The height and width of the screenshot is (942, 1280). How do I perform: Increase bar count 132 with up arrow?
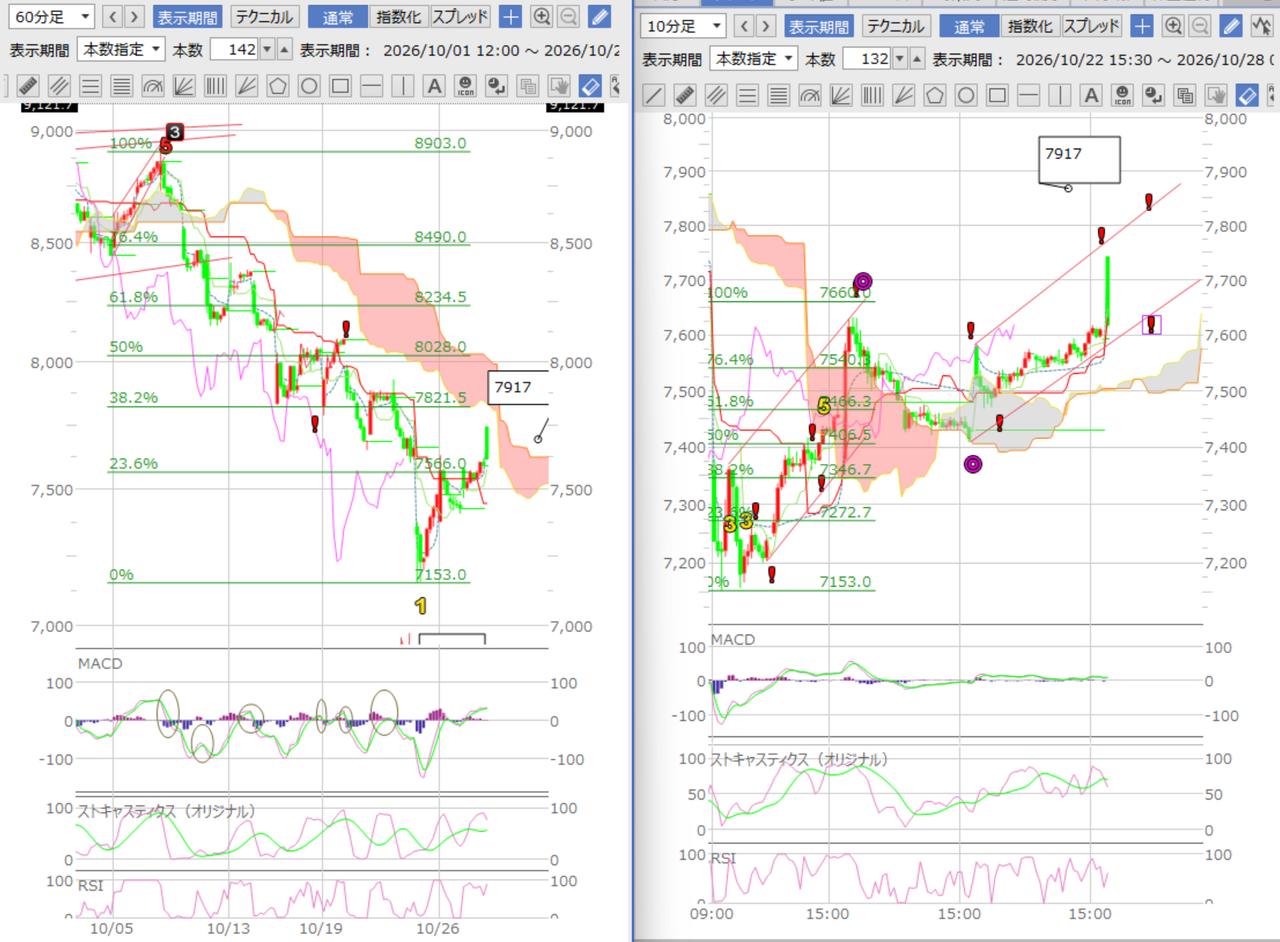click(917, 58)
